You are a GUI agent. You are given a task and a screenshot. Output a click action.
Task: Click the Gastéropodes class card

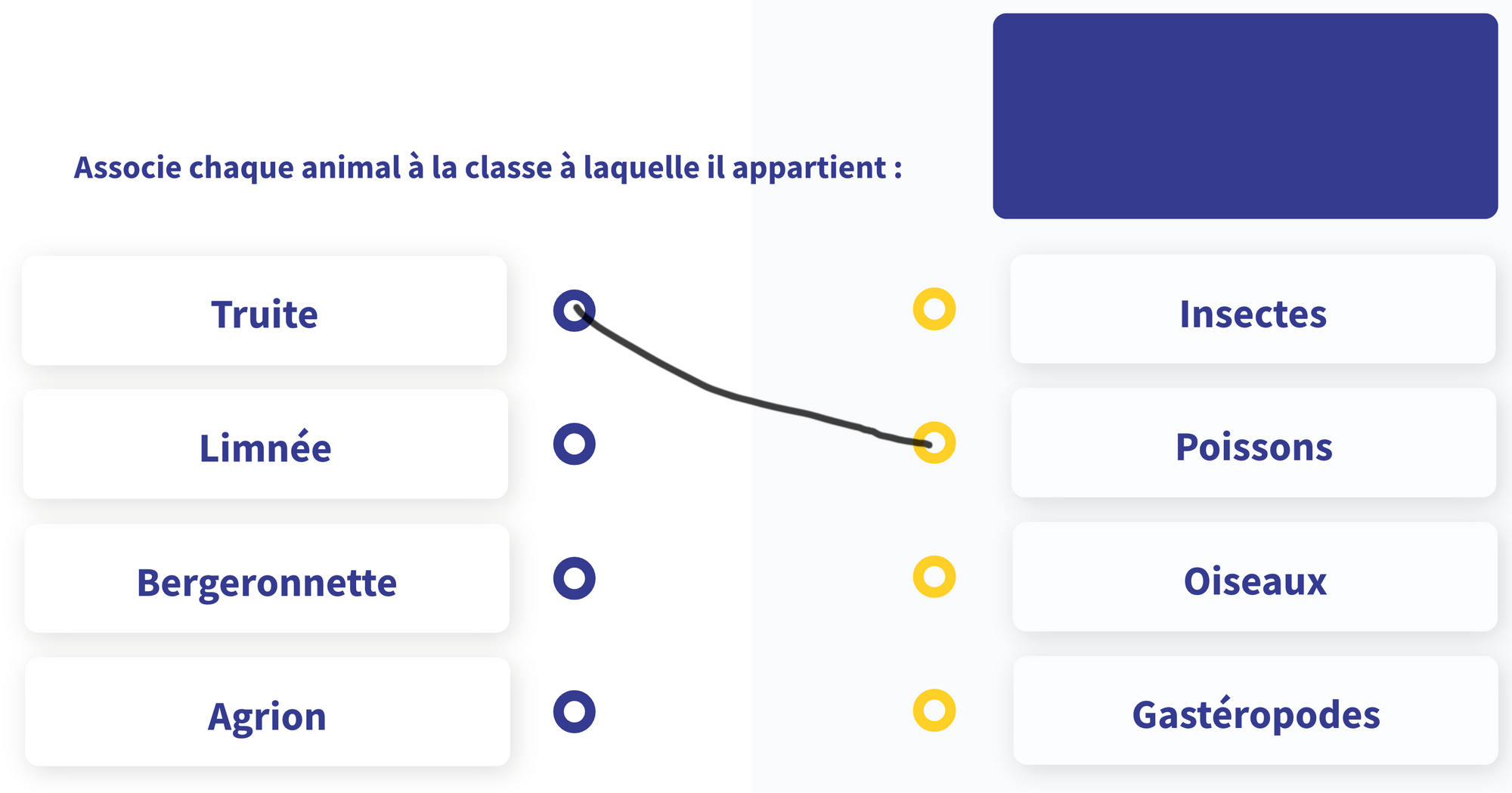pyautogui.click(x=1256, y=711)
